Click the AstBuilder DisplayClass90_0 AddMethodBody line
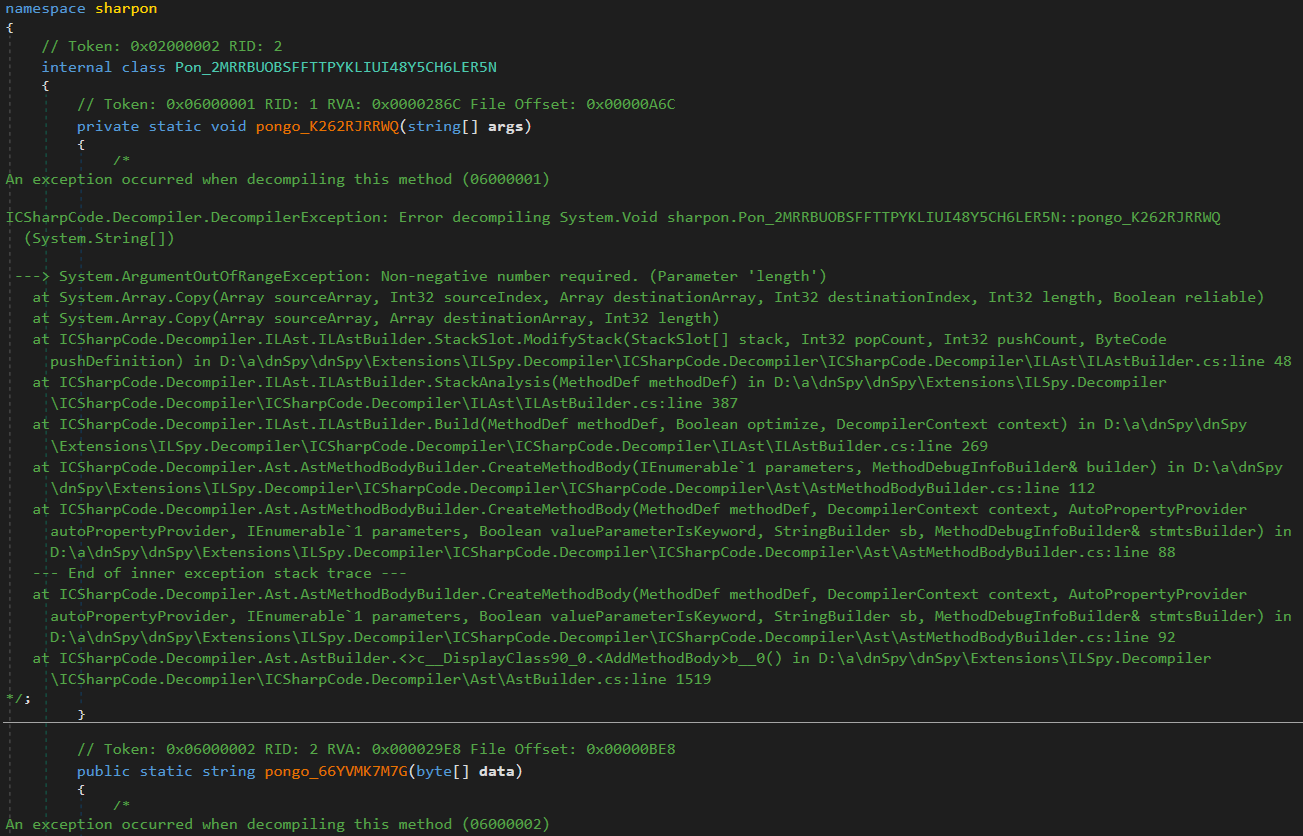The image size is (1303, 836). coord(622,658)
